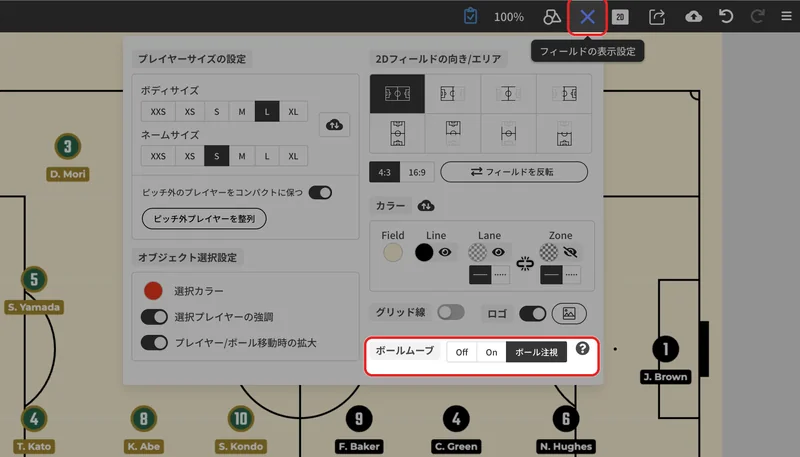
Task: Open the black Line color swatch
Action: [x=424, y=252]
